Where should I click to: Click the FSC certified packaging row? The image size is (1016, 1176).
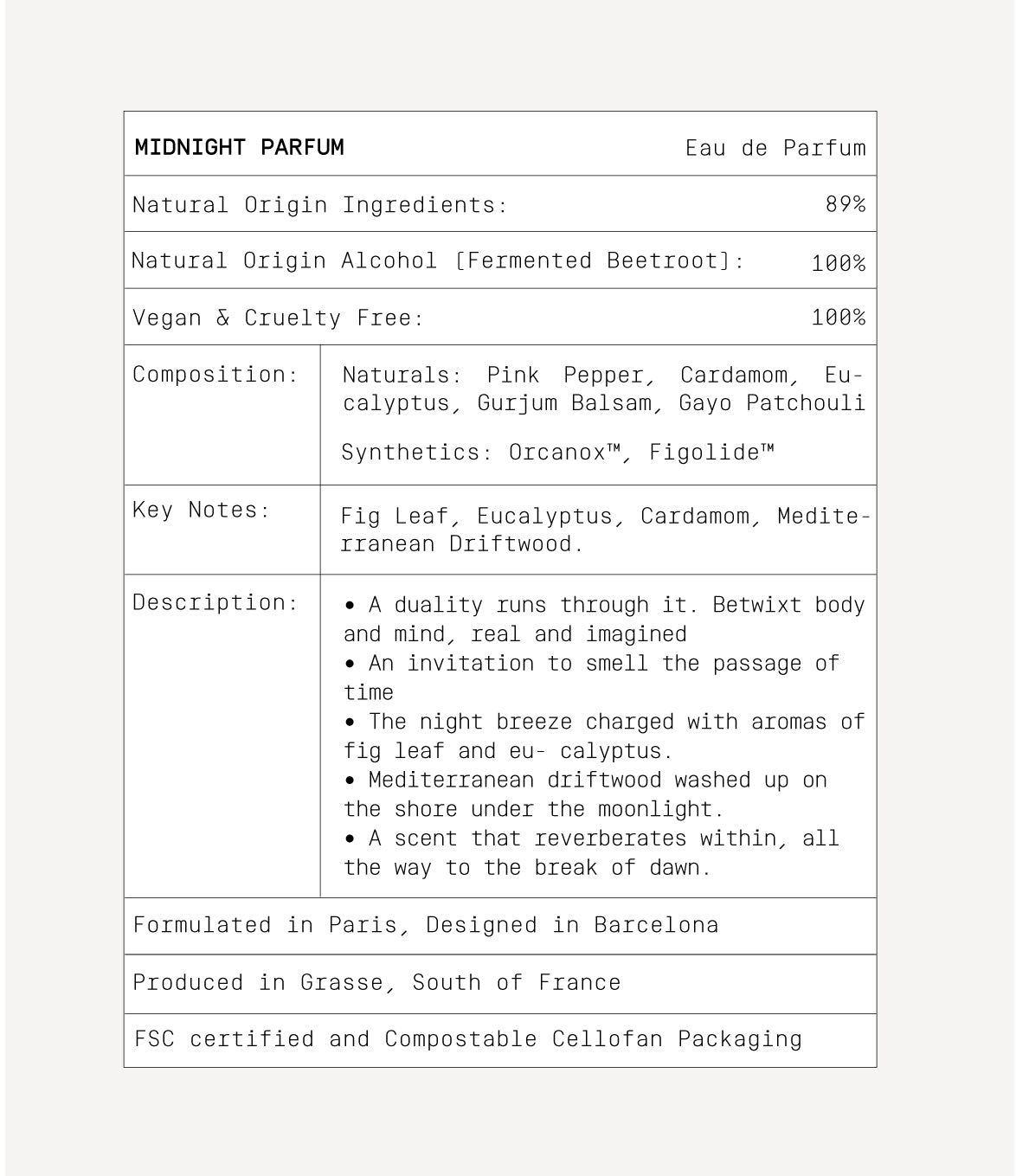[468, 1039]
